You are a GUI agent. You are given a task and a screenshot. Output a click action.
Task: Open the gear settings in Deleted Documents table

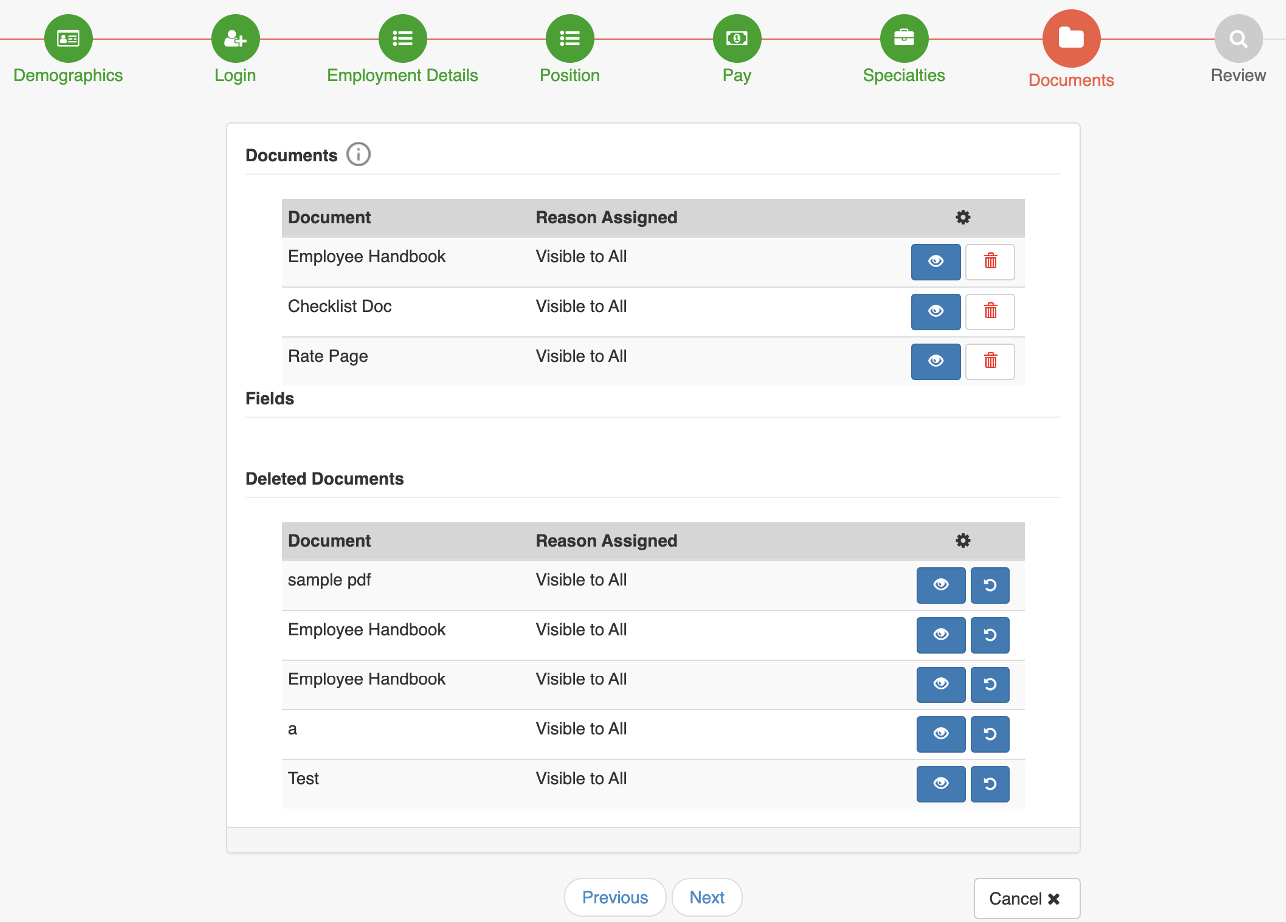(962, 540)
